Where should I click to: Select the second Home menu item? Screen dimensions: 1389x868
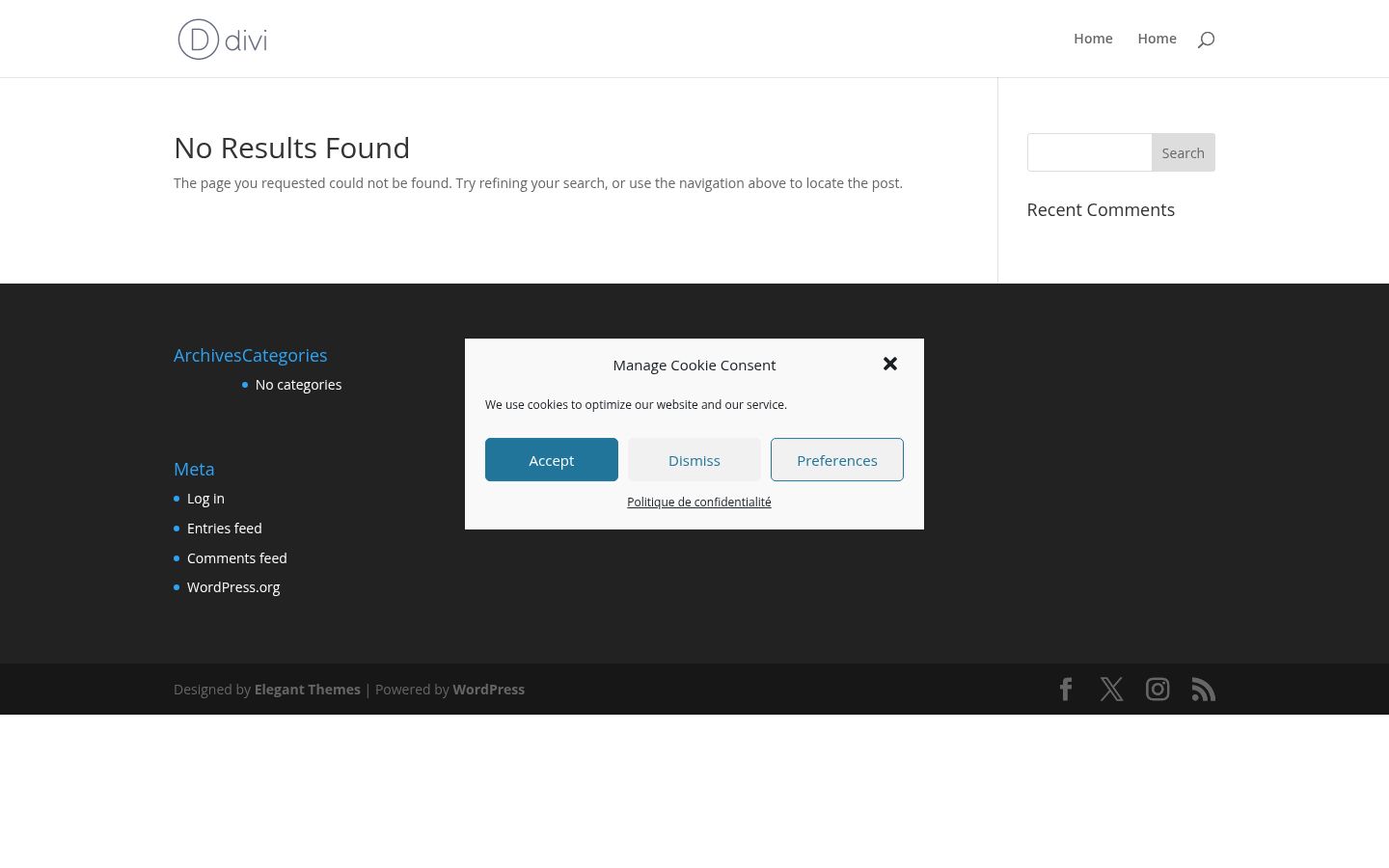pos(1157,39)
